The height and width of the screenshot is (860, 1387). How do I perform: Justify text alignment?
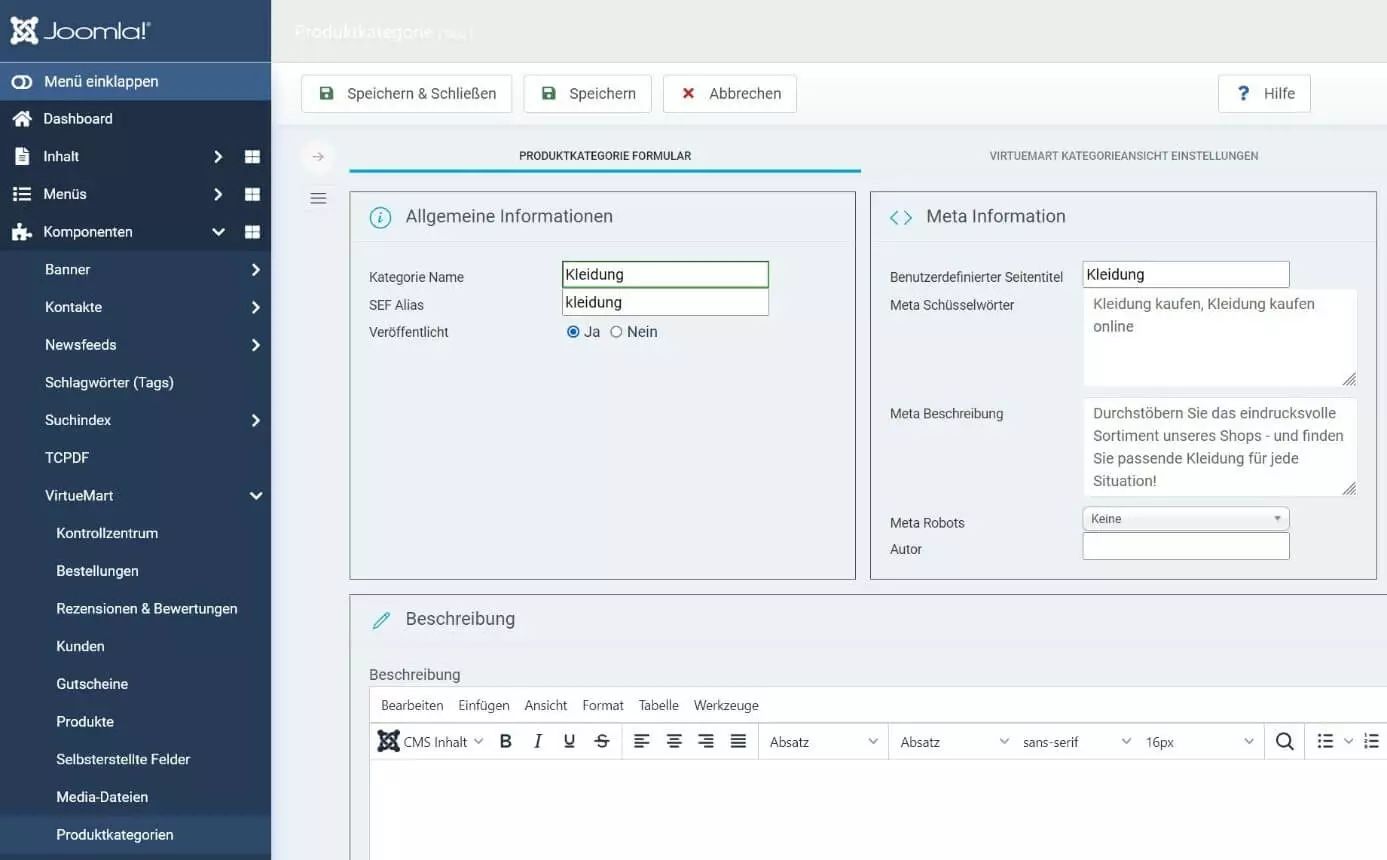(738, 742)
